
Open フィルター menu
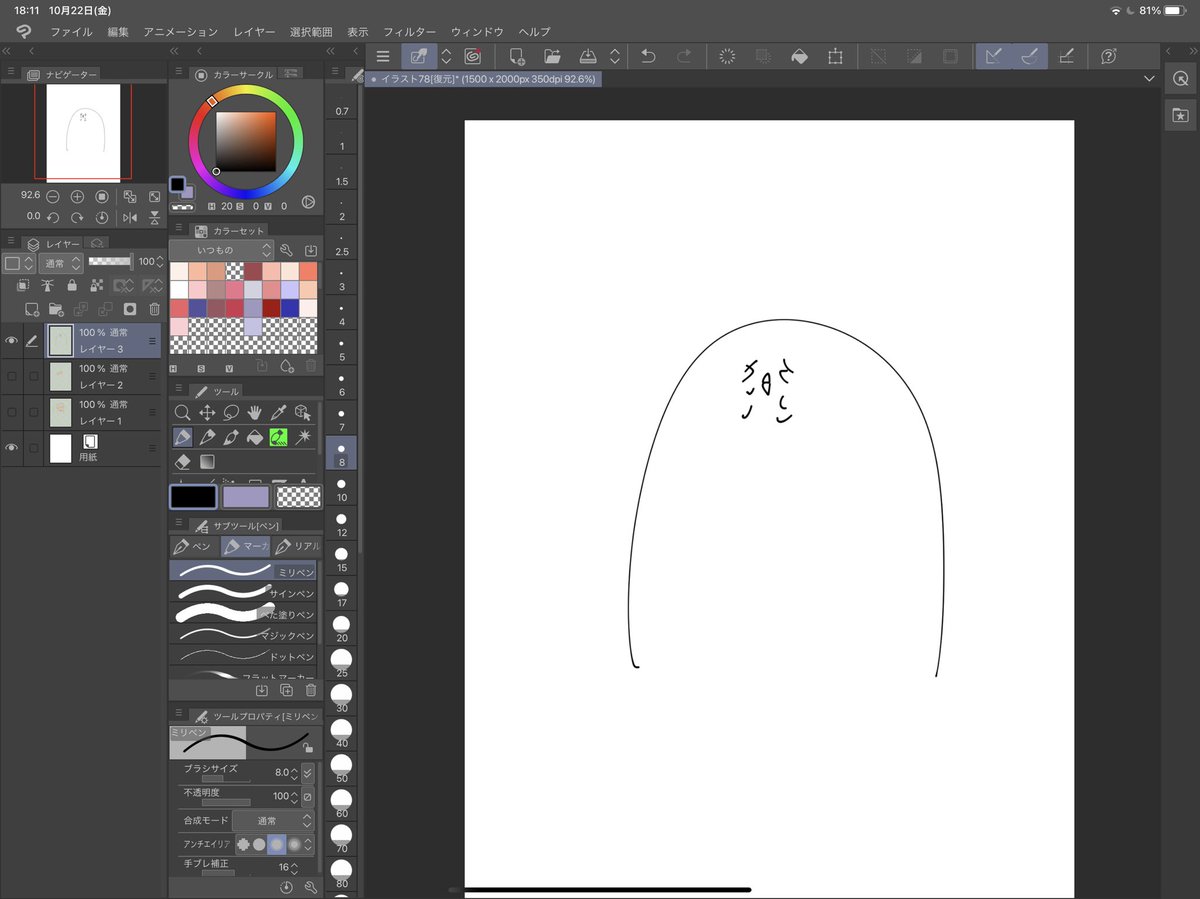tap(410, 32)
